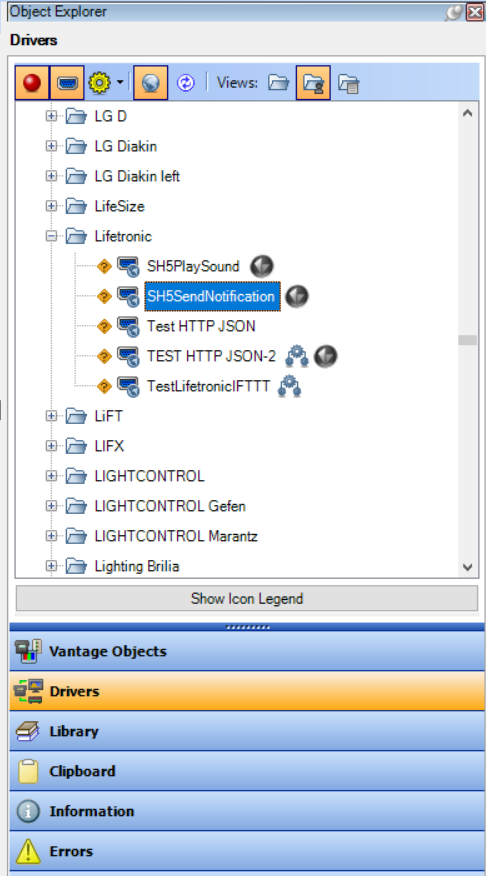Click the Show Icon Legend button

pos(247,598)
